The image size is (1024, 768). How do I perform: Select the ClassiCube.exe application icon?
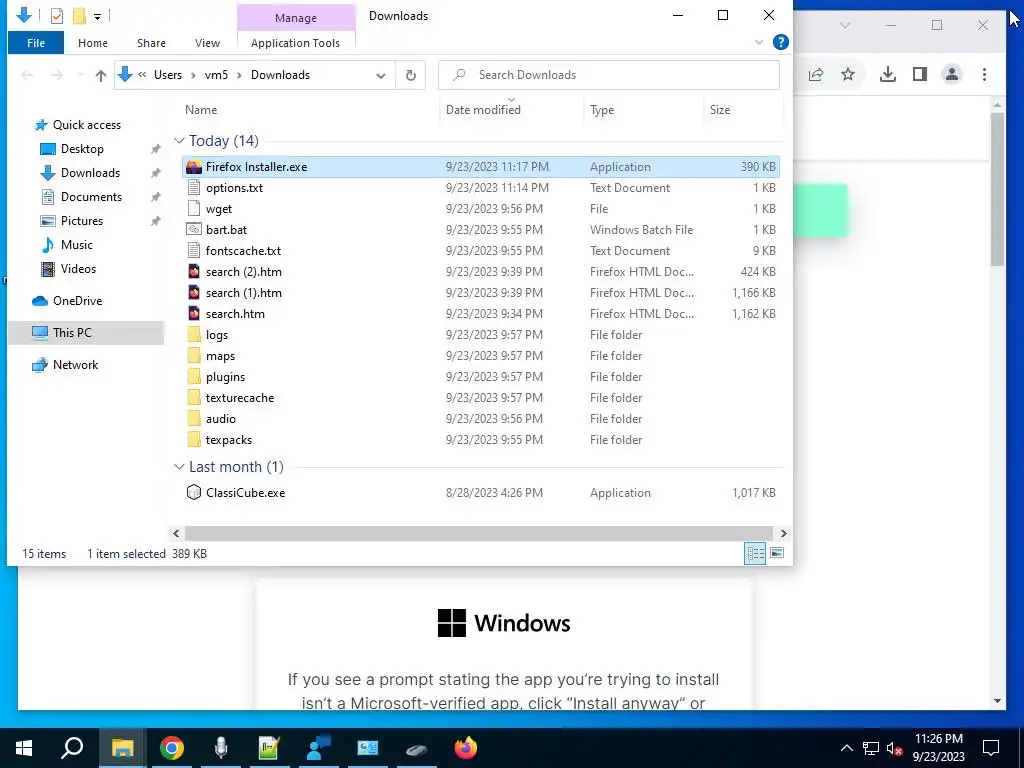194,492
